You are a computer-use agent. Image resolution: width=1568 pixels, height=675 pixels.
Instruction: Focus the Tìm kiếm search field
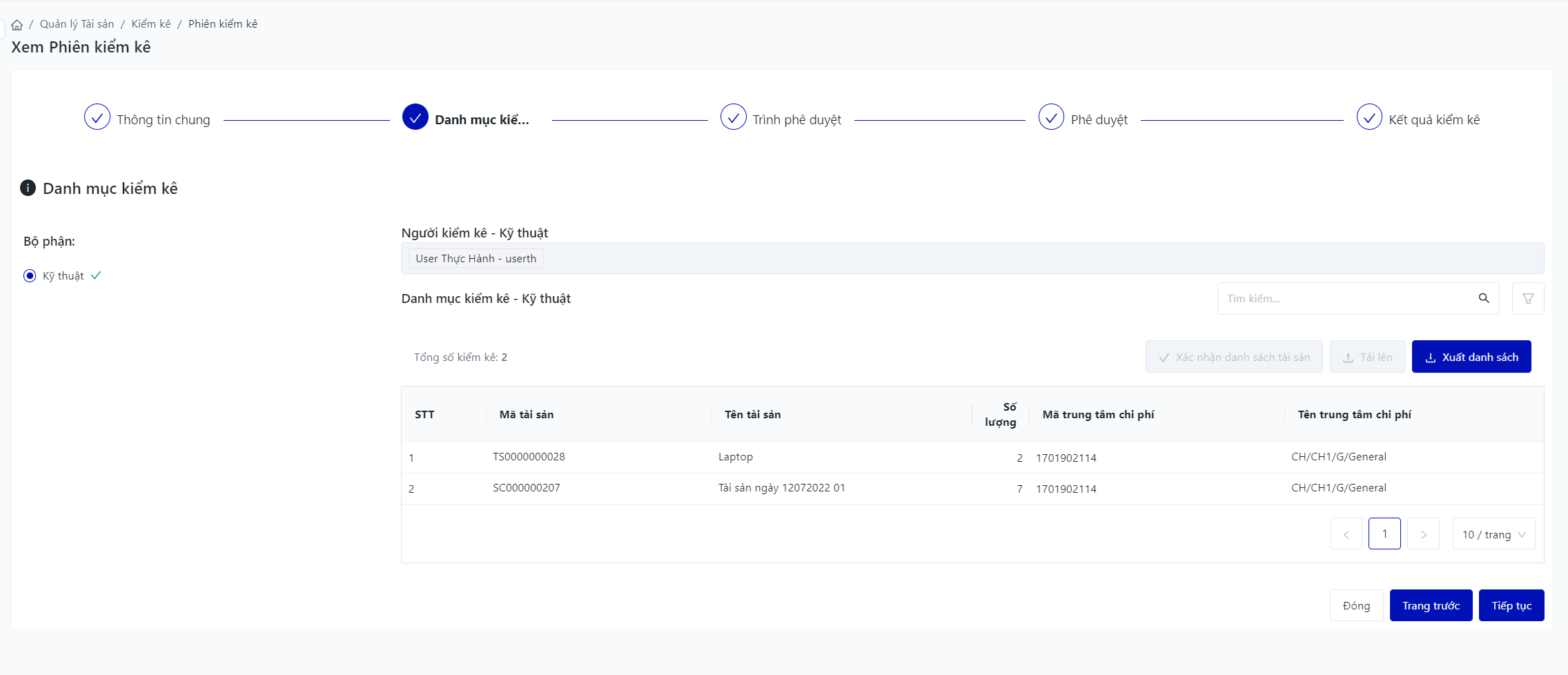(1346, 298)
